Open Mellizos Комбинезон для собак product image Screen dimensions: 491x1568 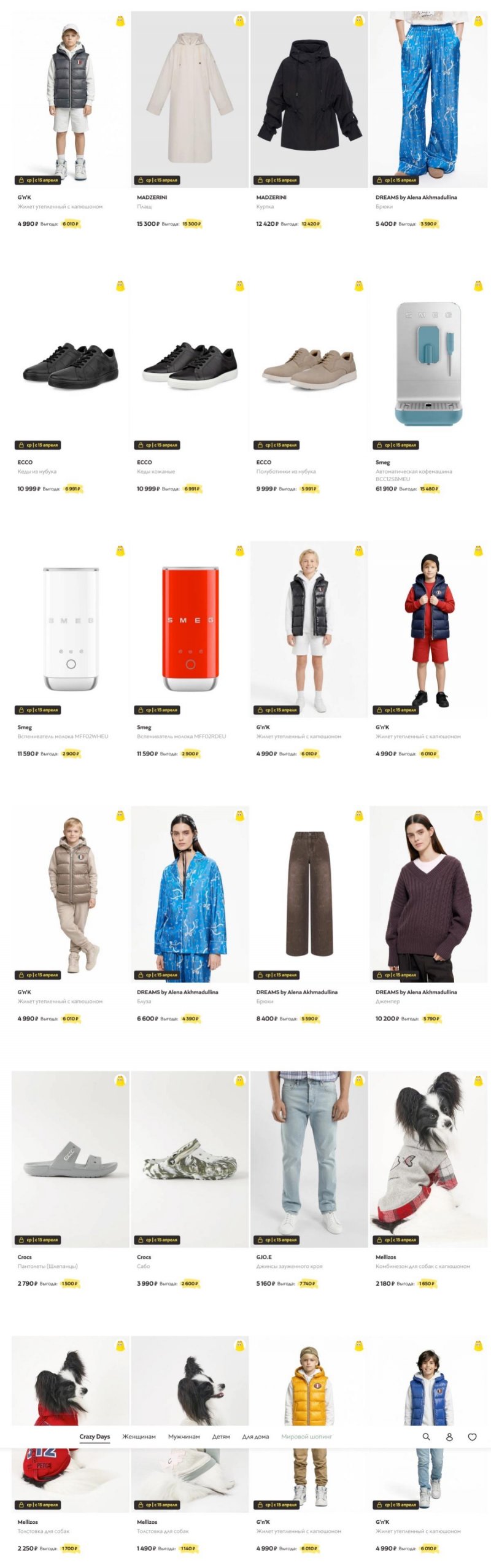click(428, 1159)
